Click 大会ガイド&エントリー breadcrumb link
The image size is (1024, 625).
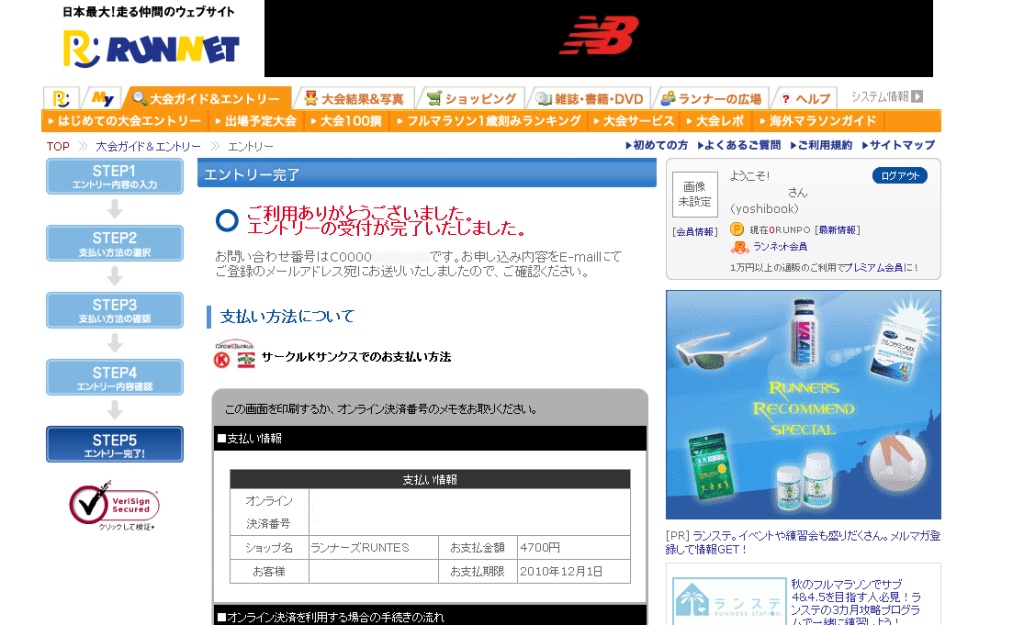pos(148,146)
